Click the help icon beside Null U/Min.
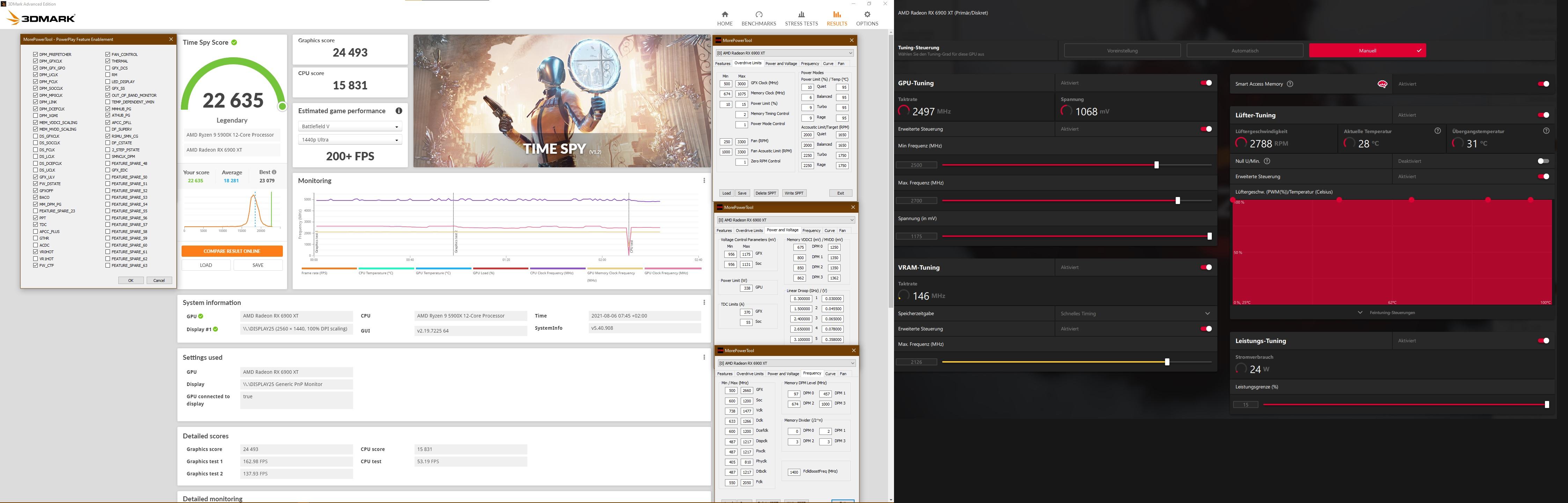This screenshot has width=1568, height=503. click(x=1267, y=161)
